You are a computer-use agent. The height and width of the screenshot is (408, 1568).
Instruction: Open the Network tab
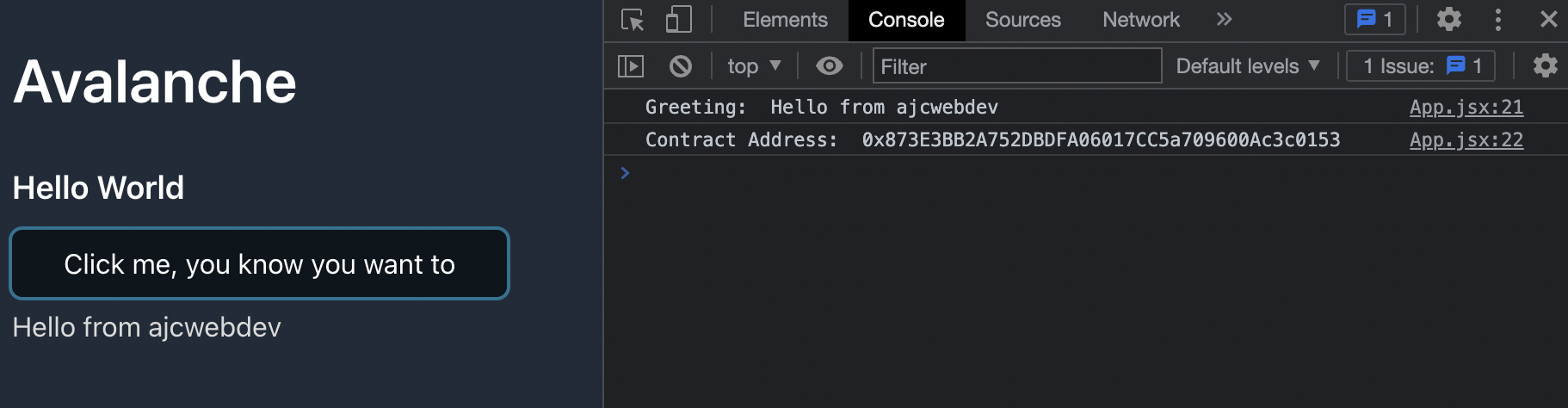(1141, 20)
